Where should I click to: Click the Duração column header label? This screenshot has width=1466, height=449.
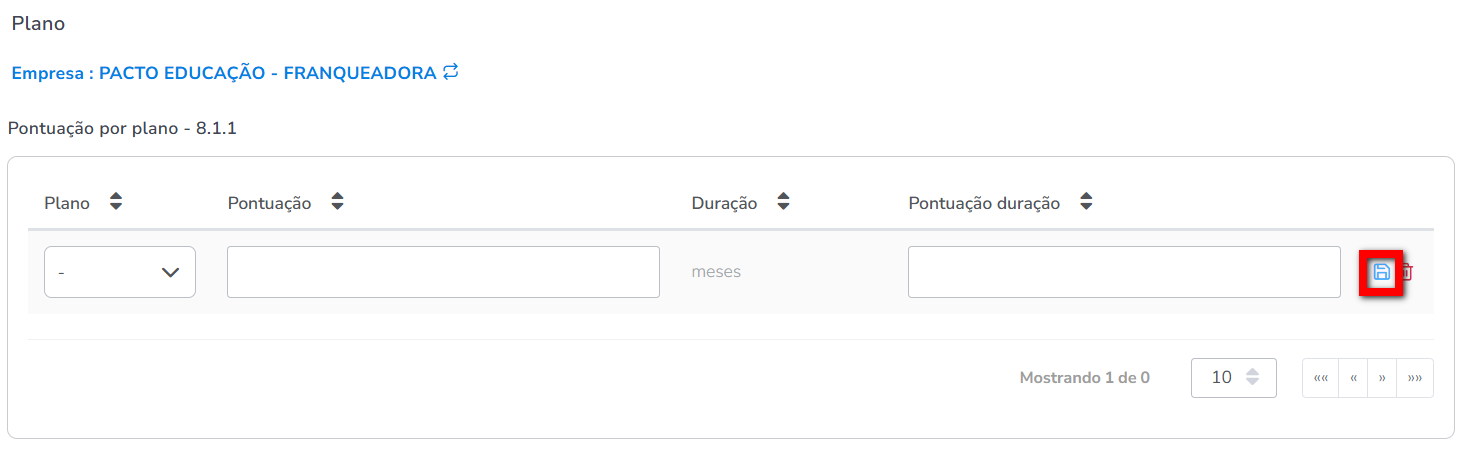(724, 203)
